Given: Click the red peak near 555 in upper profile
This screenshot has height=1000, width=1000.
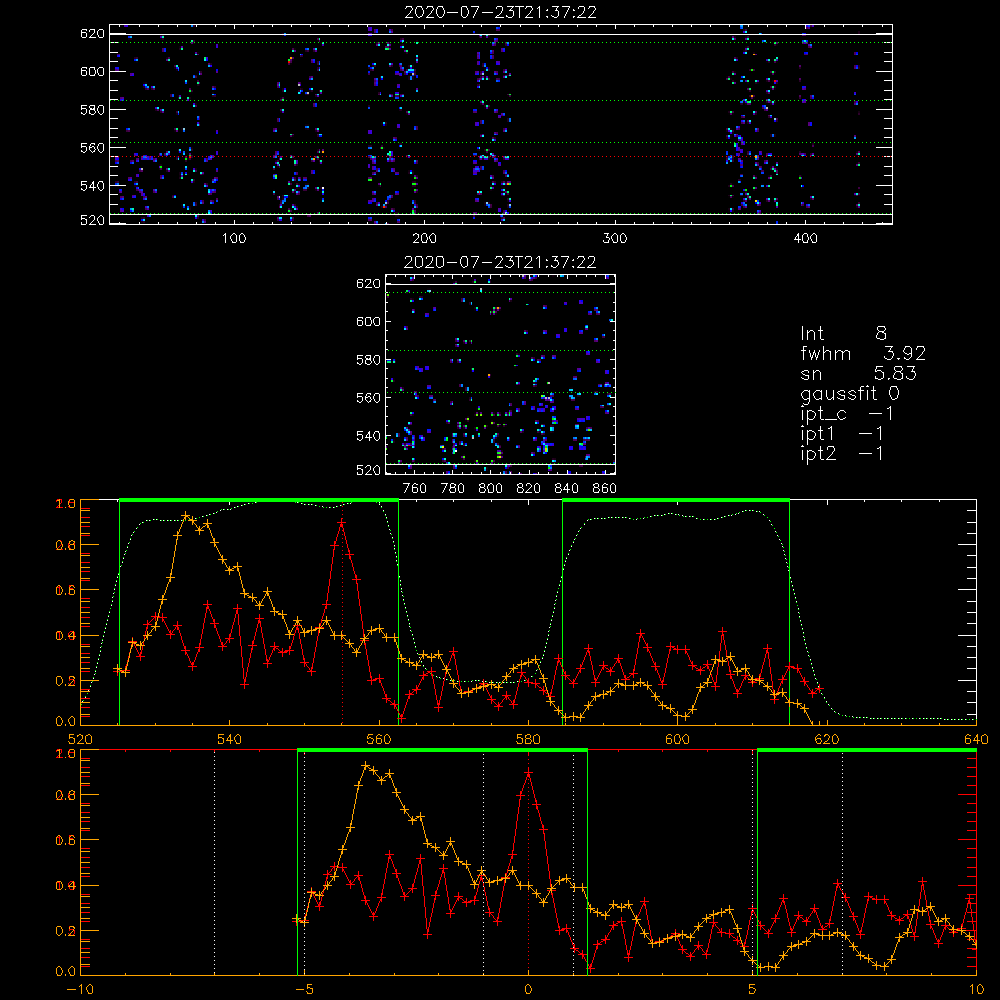Looking at the screenshot, I should pos(342,522).
